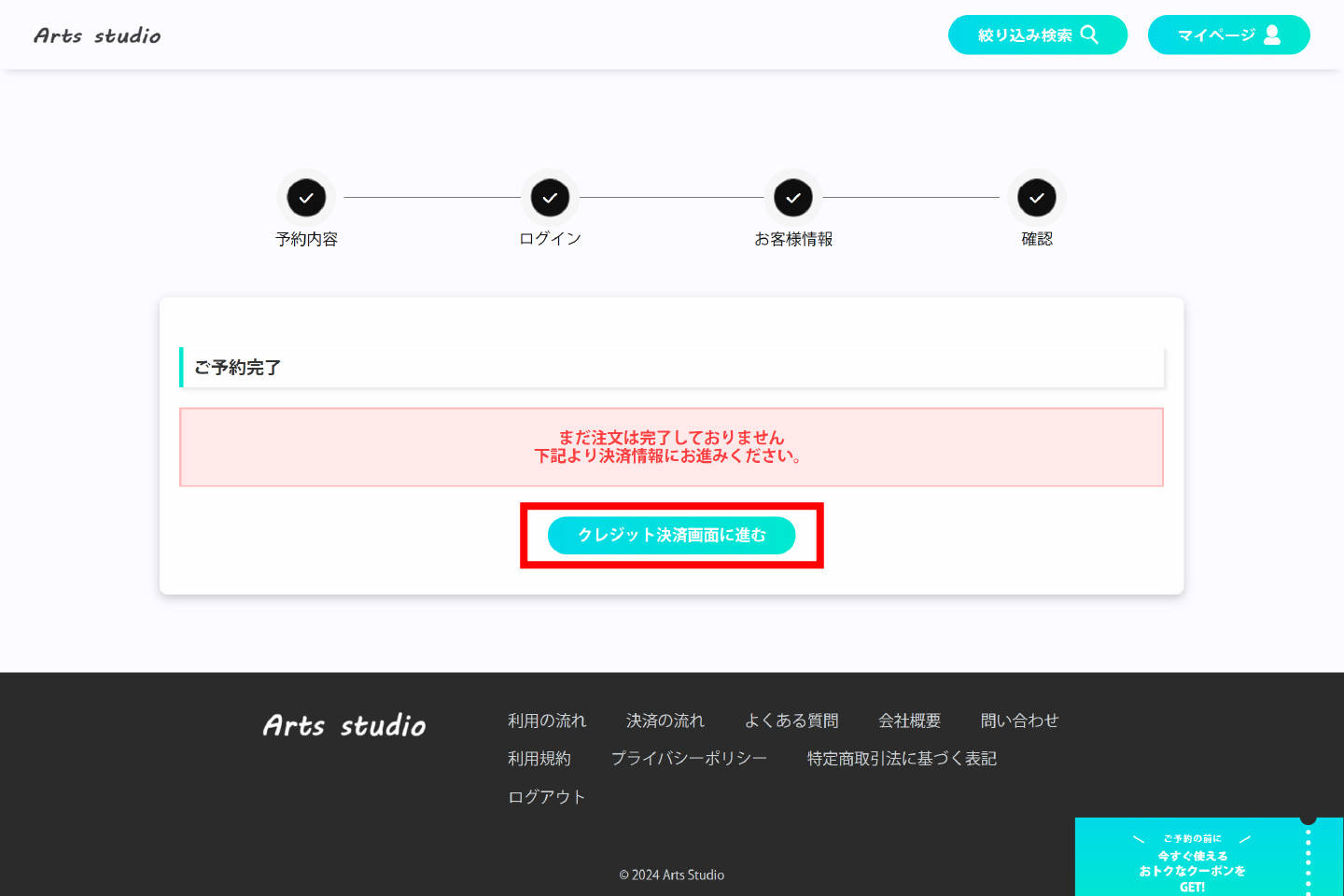
Task: Click the 確認 step checkmark icon
Action: click(x=1036, y=198)
